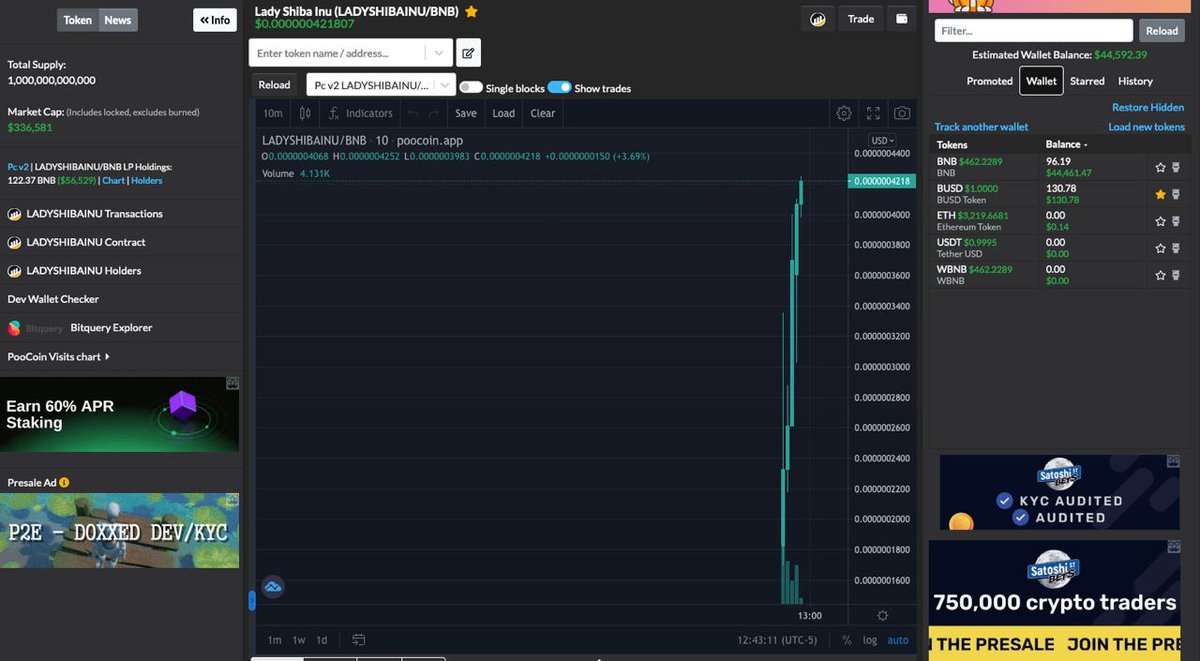
Task: Open the candlestick chart style selector
Action: pos(306,113)
